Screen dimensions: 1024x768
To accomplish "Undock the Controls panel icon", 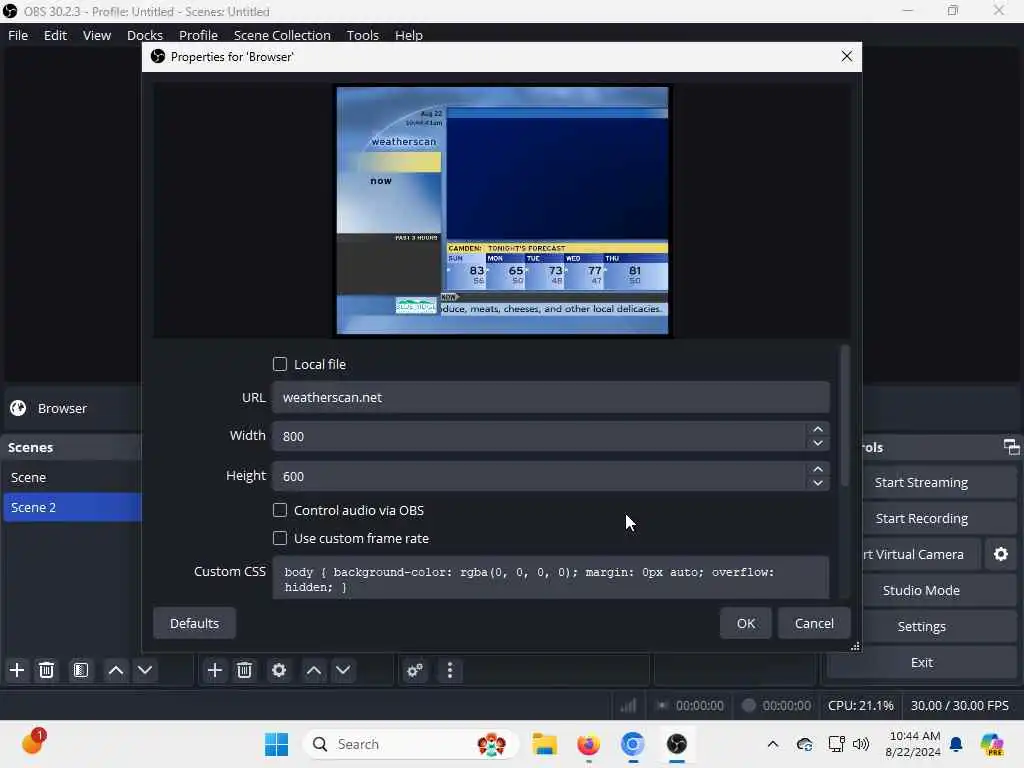I will (x=1011, y=447).
